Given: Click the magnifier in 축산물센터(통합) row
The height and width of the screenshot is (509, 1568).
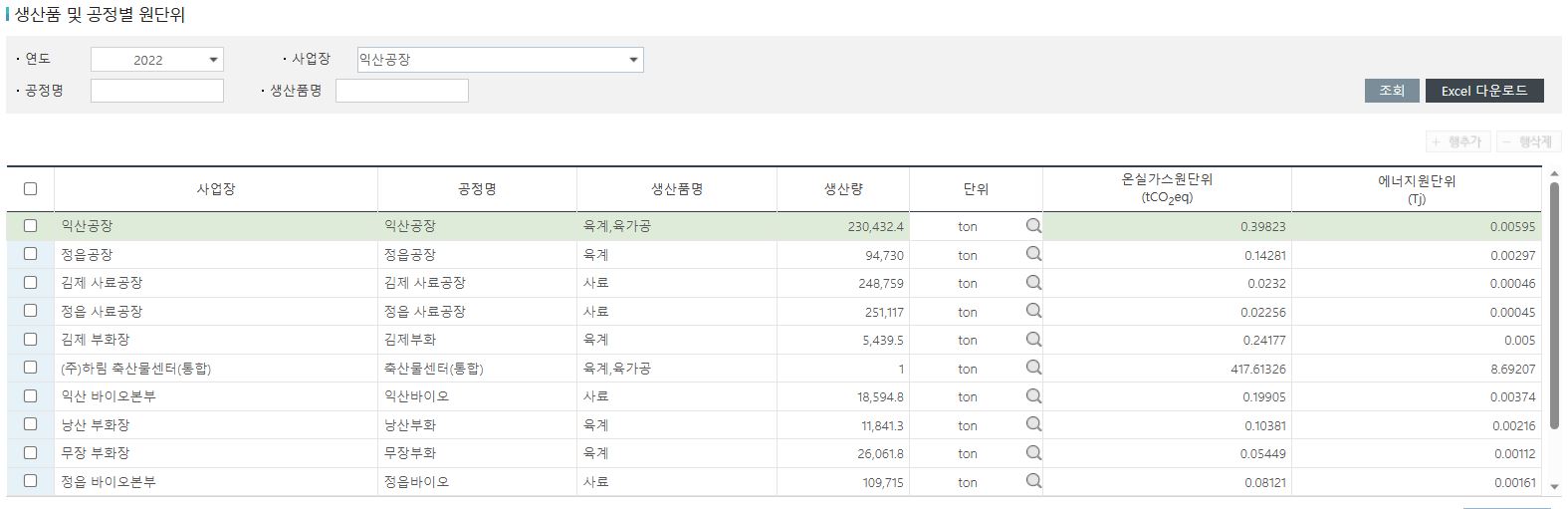Looking at the screenshot, I should click(1033, 368).
